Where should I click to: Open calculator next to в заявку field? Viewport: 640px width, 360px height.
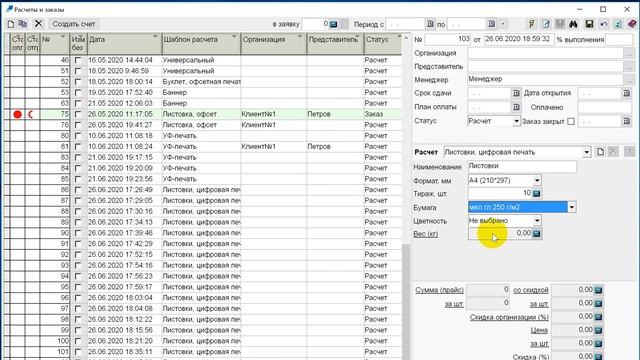(333, 24)
